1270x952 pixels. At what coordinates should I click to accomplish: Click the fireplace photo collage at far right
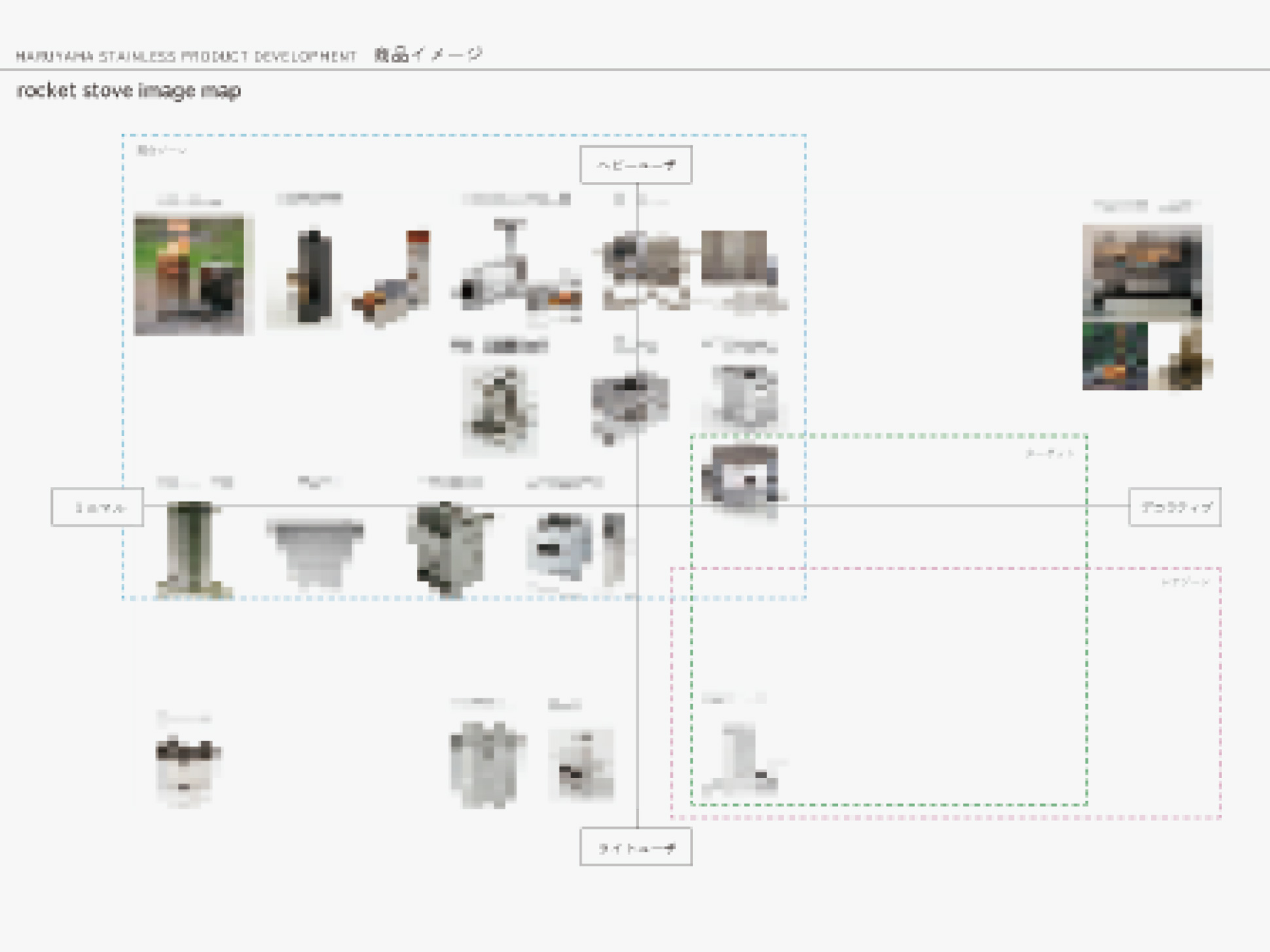[1142, 306]
